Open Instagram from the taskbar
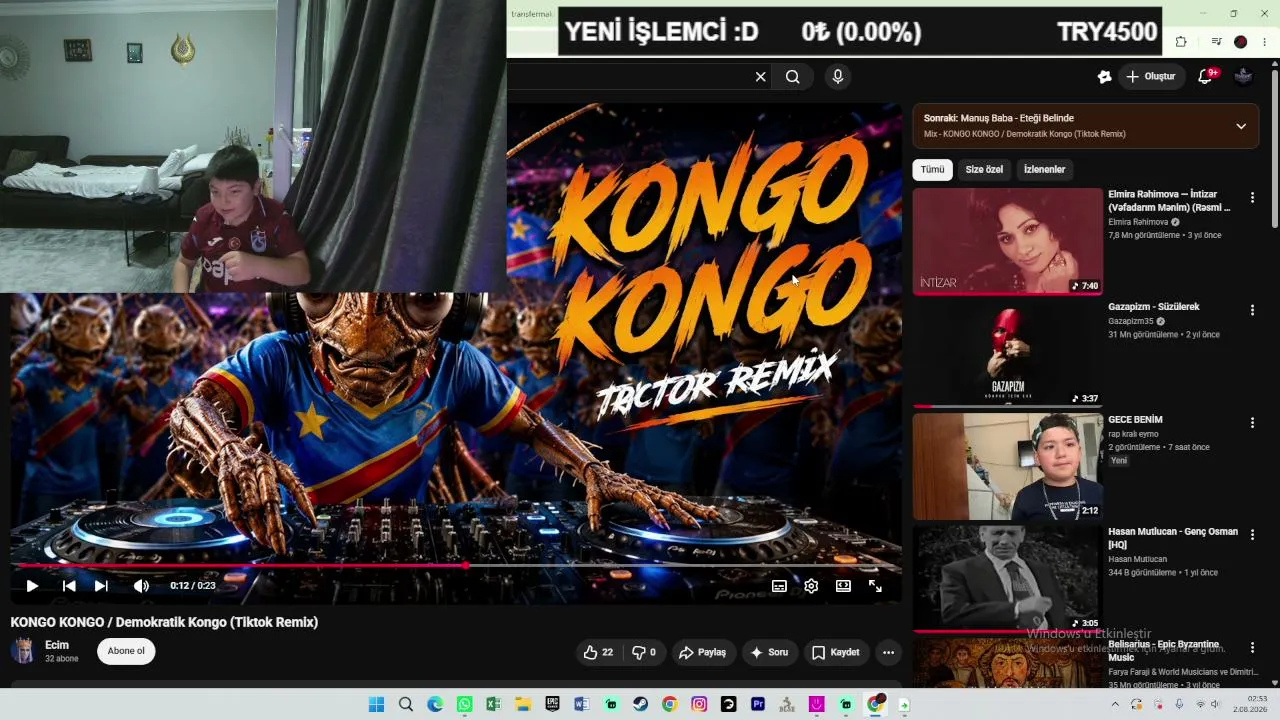The width and height of the screenshot is (1280, 720). click(x=699, y=705)
